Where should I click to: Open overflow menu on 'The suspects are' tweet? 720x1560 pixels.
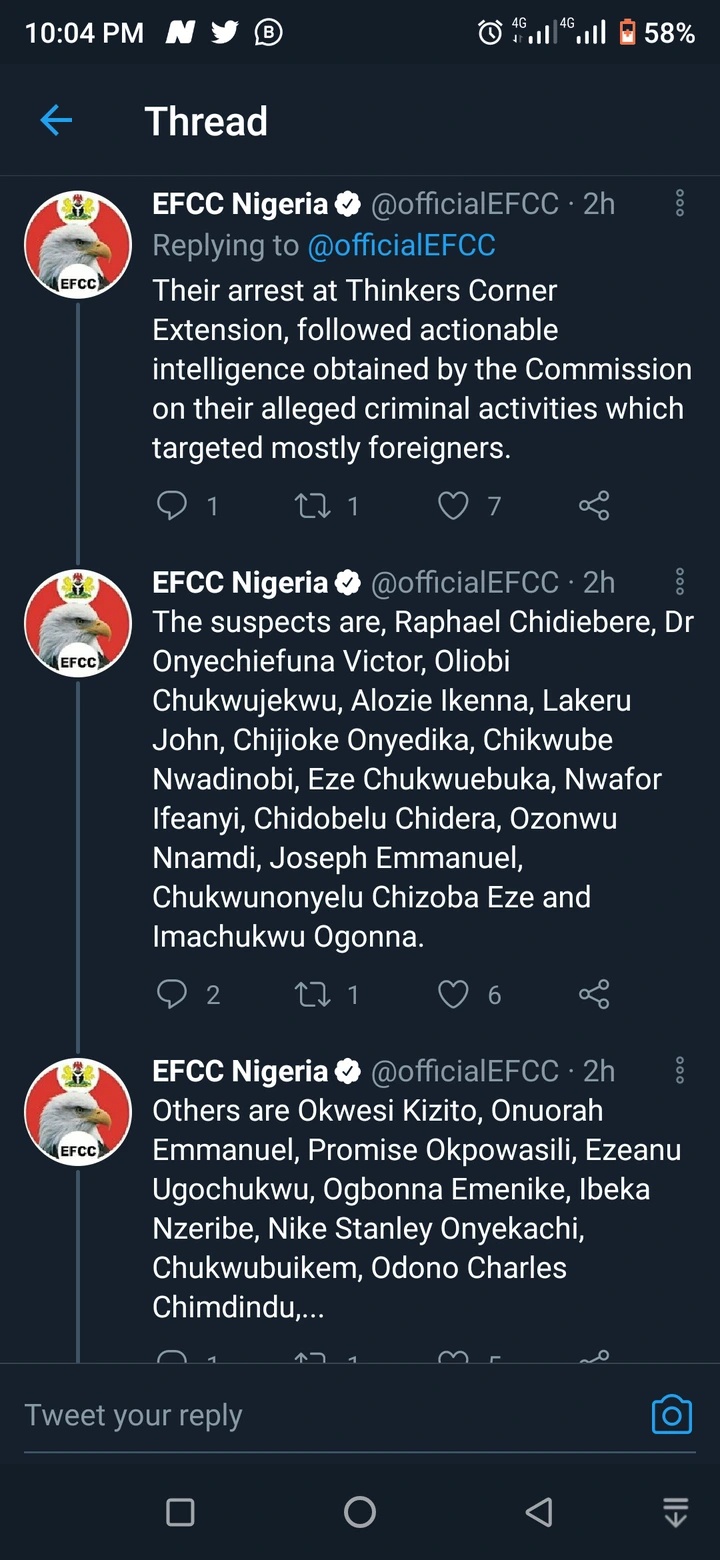pos(680,582)
